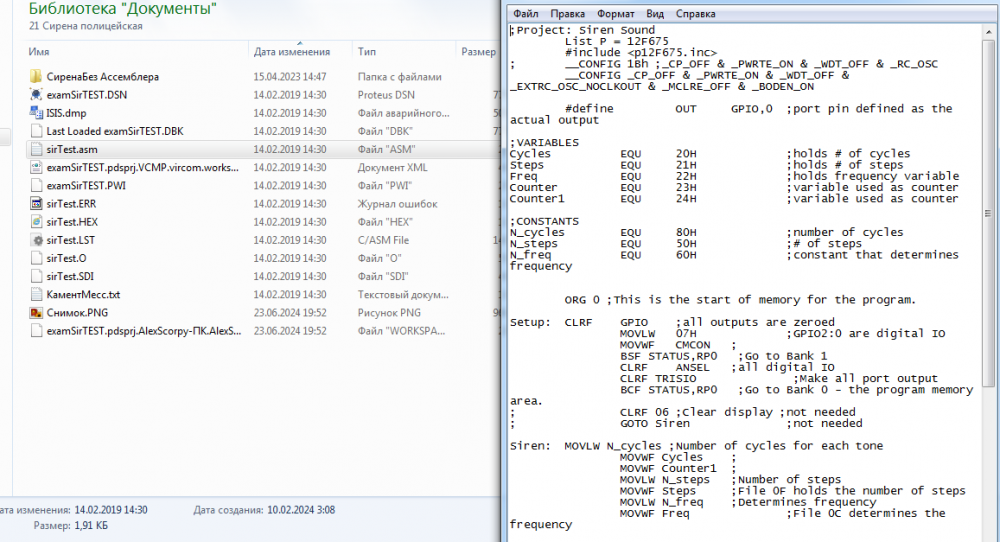Click the sirTest.O file icon

[x=36, y=258]
